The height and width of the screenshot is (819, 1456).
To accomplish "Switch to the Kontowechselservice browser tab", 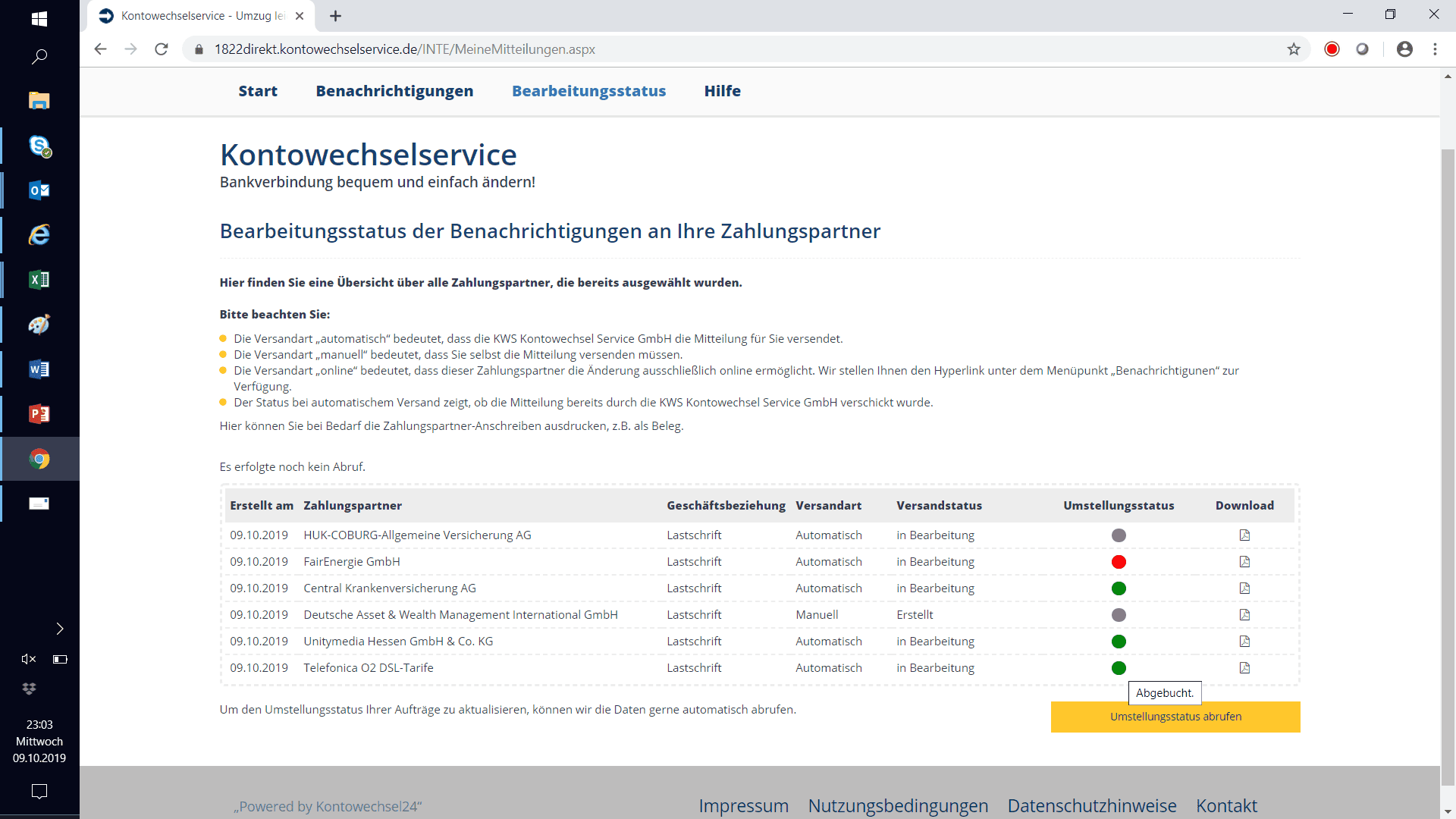I will pos(201,16).
